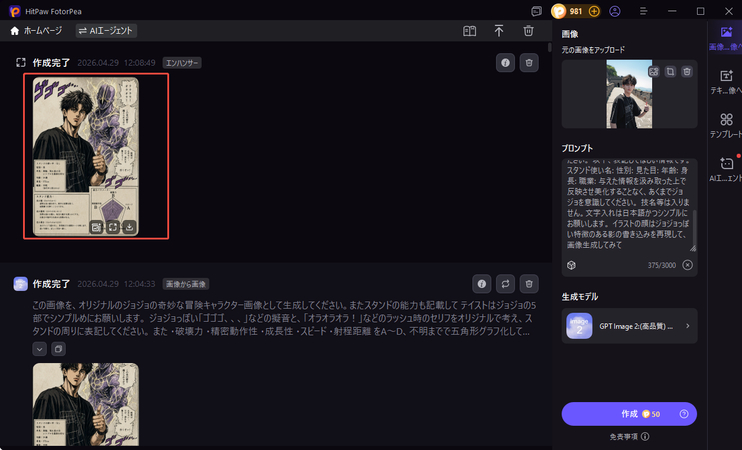Open the tutorial book icon in the toolbar
This screenshot has height=450, width=742.
point(469,31)
